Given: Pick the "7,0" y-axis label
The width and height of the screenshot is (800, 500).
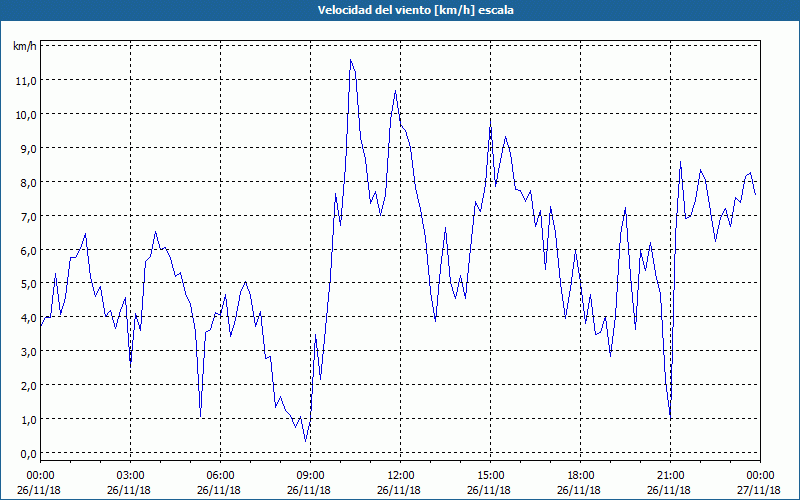Looking at the screenshot, I should (29, 216).
